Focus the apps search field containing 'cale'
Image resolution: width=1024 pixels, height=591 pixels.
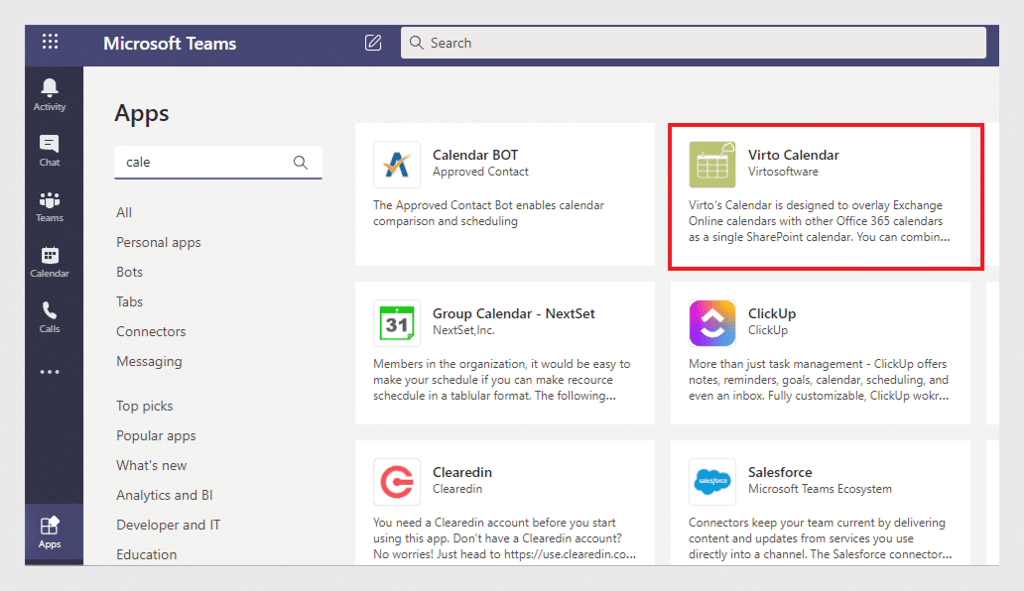[x=218, y=162]
